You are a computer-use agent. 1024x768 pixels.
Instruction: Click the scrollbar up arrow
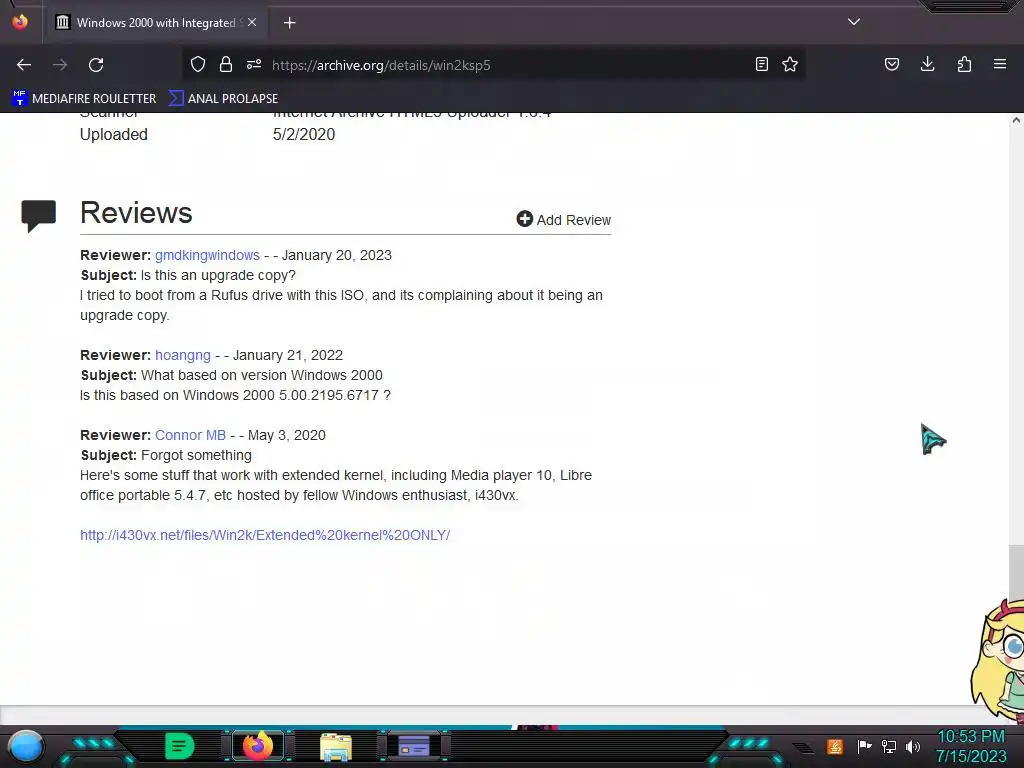point(1016,120)
